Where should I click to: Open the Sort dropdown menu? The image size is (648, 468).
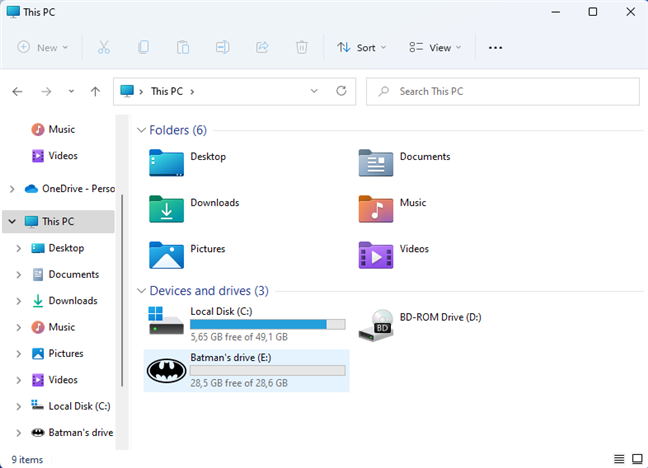[361, 48]
